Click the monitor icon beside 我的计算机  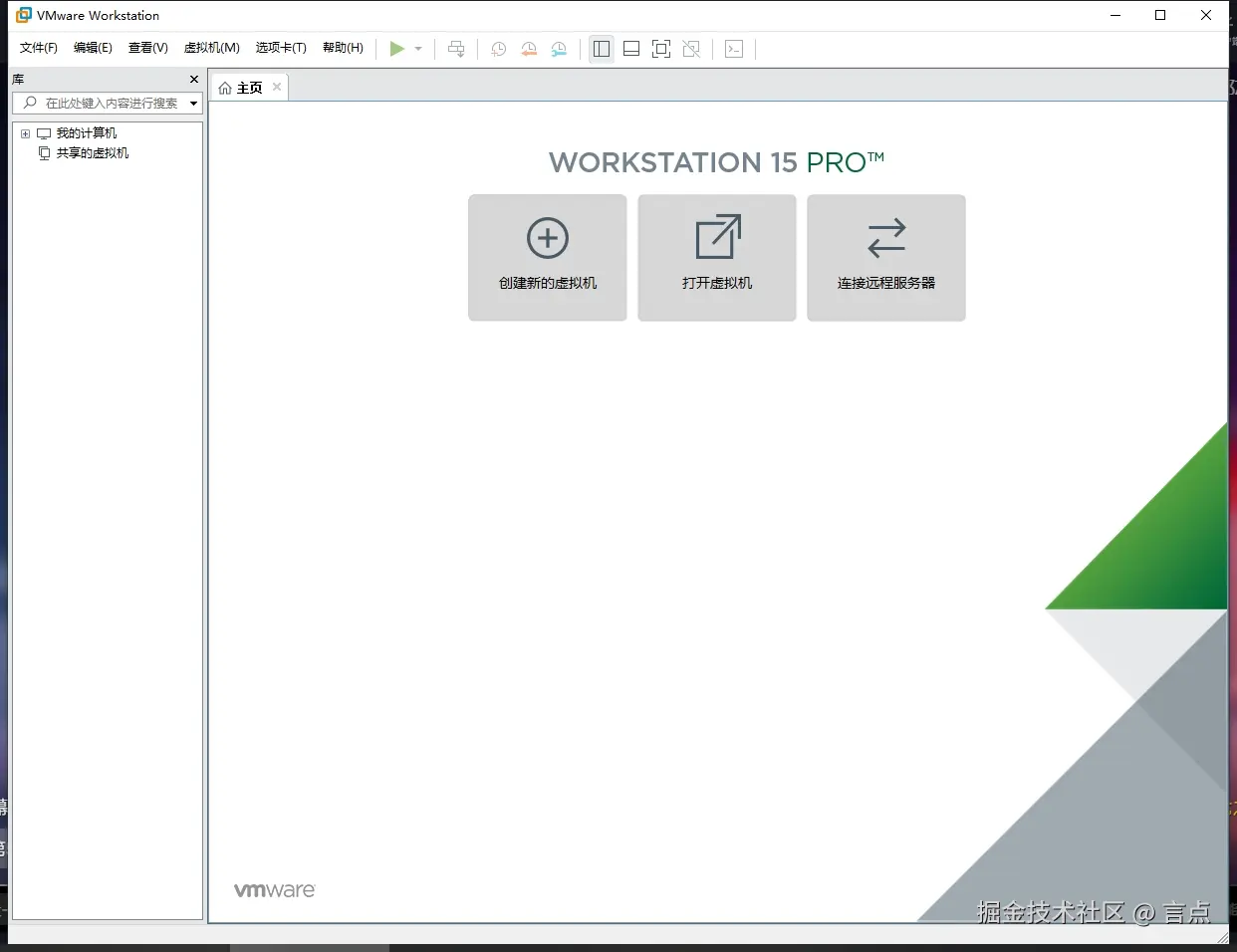coord(44,133)
